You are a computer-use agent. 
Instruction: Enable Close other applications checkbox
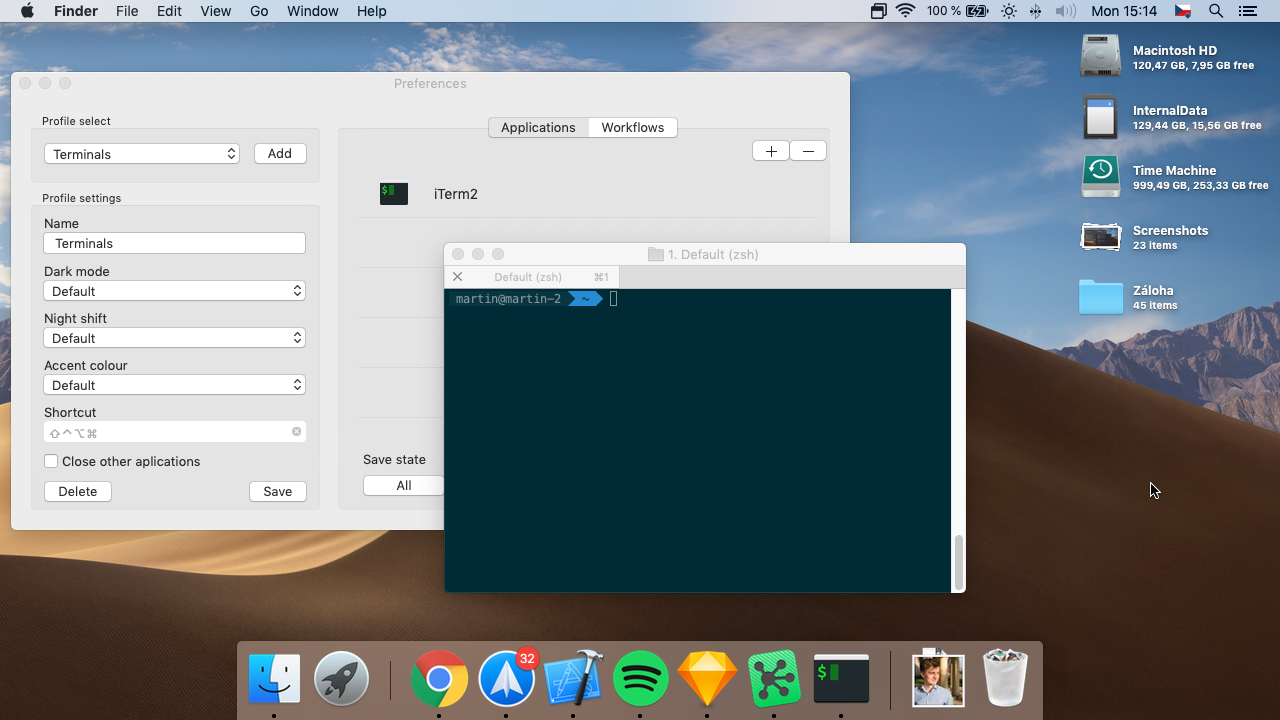coord(51,461)
